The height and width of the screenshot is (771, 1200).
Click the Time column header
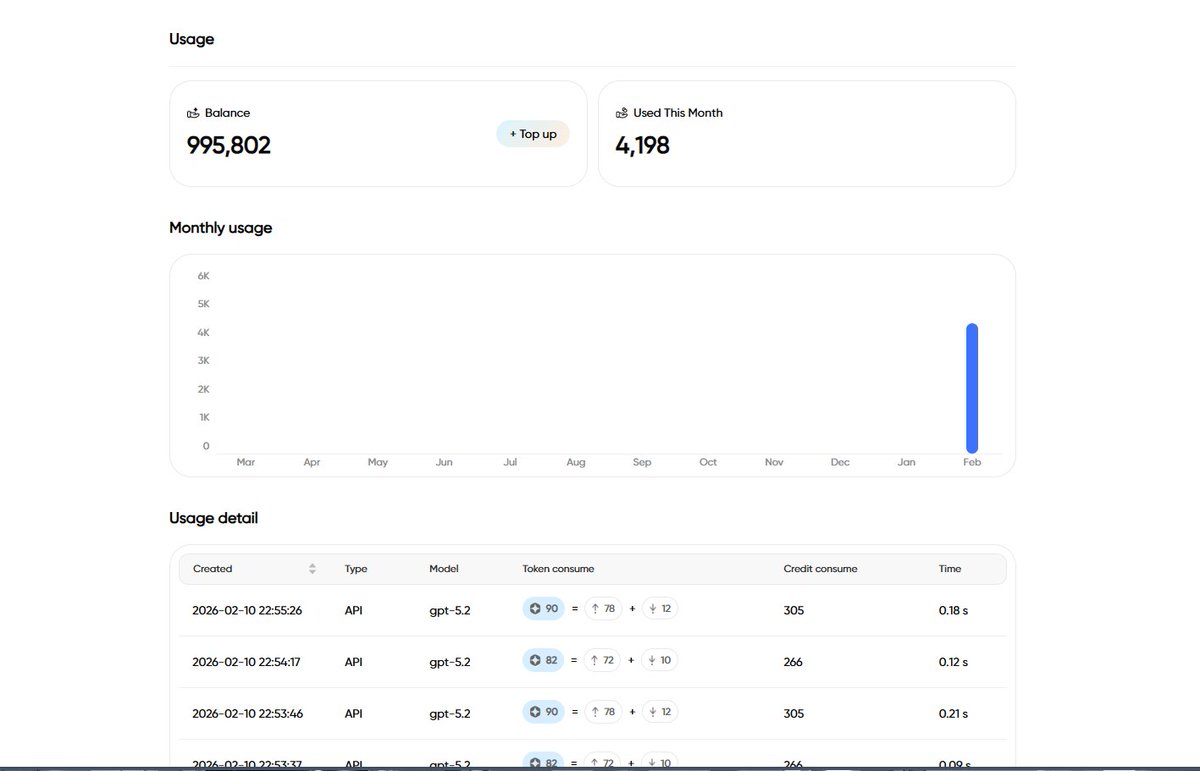click(x=950, y=569)
